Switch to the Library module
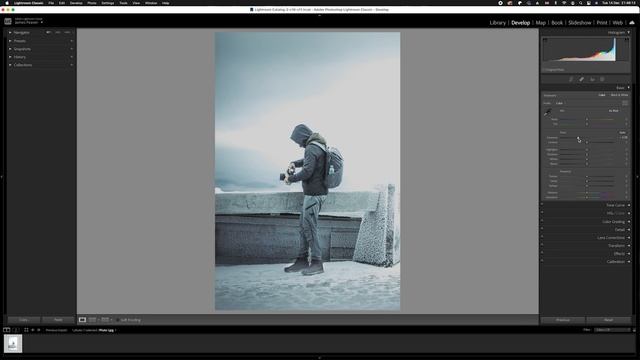 [x=498, y=23]
